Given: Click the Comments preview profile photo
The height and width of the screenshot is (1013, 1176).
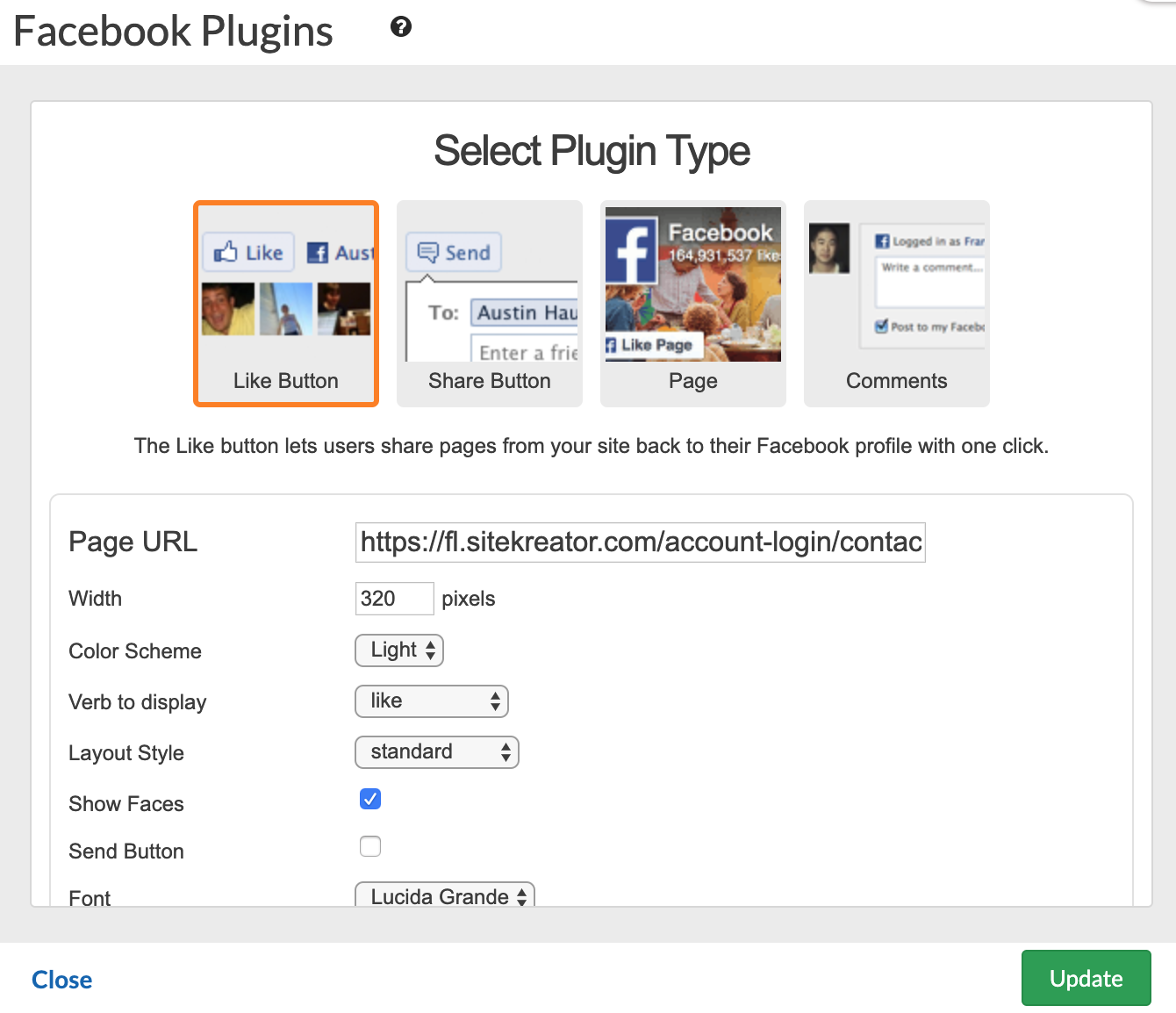Looking at the screenshot, I should pyautogui.click(x=829, y=248).
